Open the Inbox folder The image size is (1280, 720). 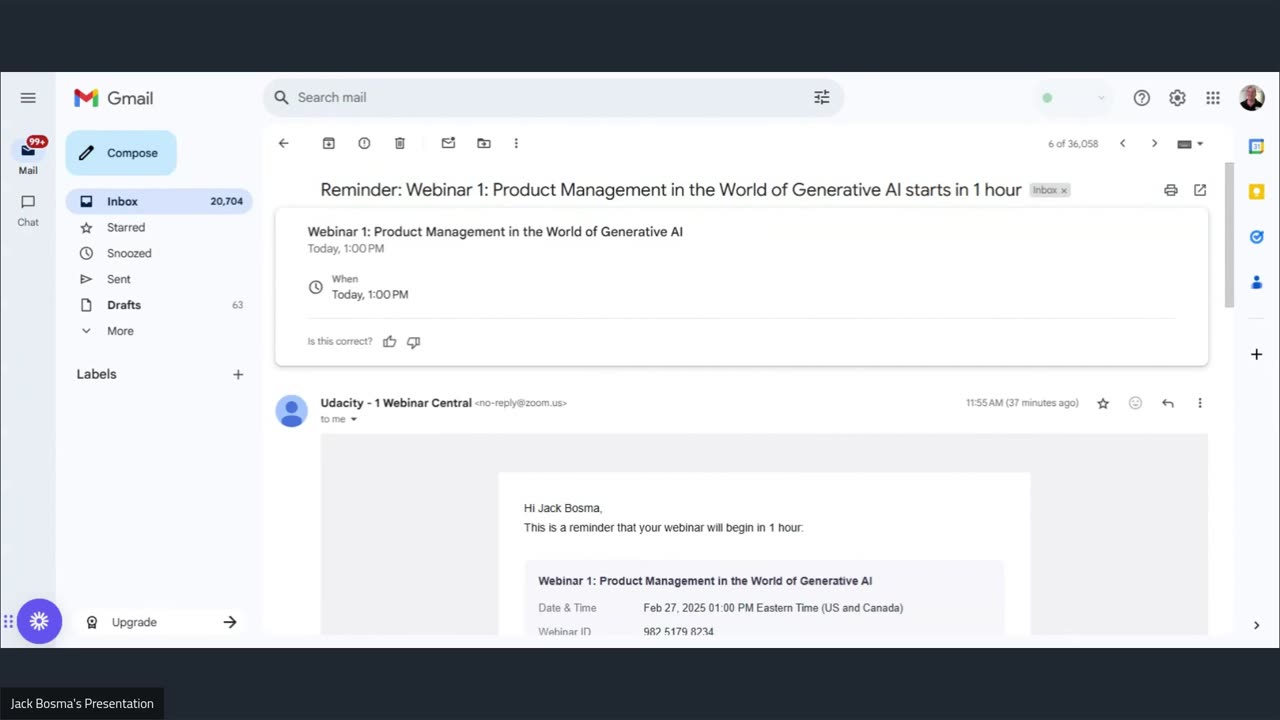159,201
